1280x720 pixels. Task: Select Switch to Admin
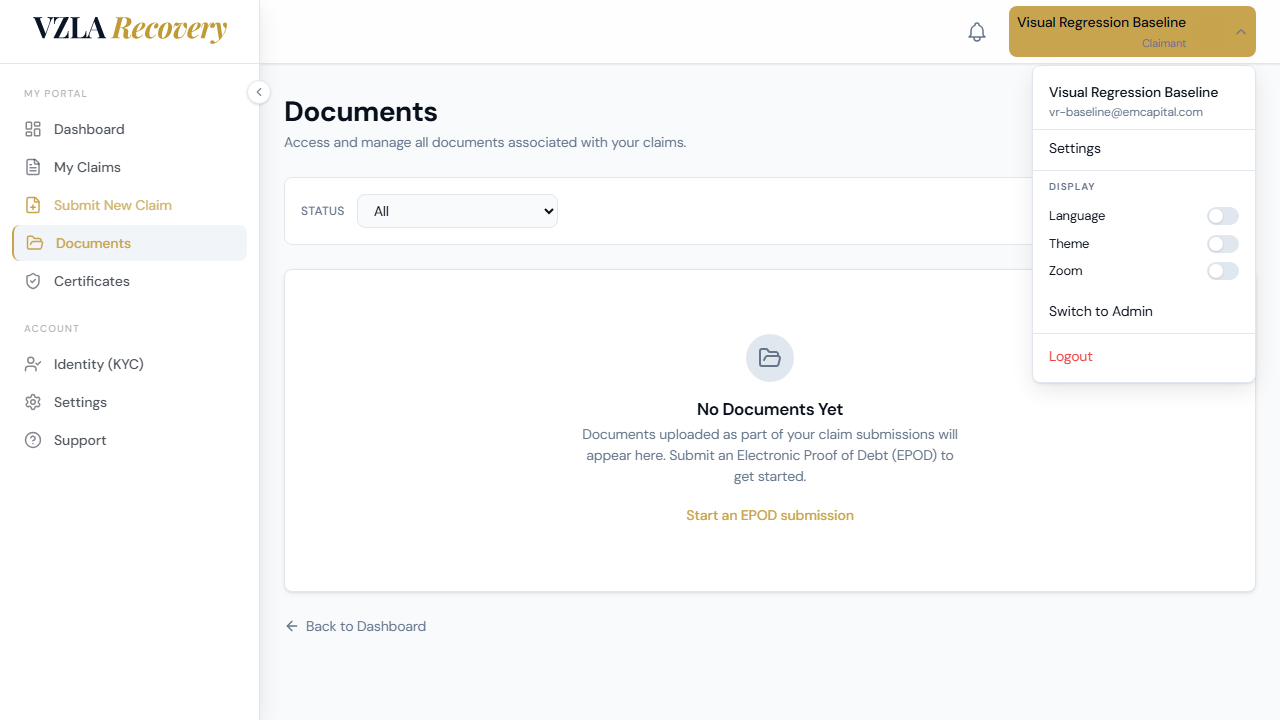click(1144, 311)
